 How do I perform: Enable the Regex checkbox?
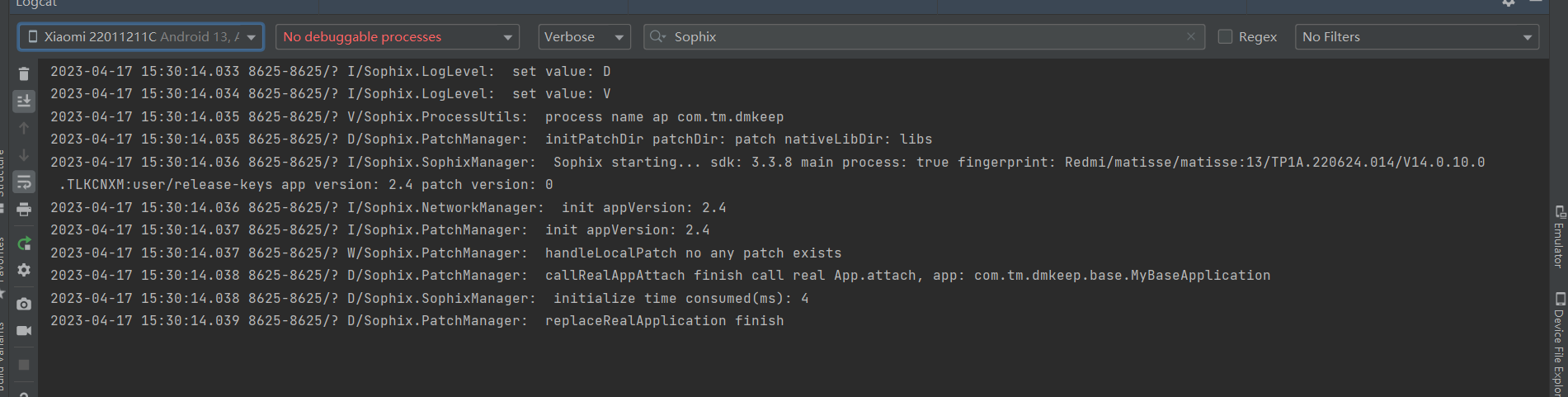pos(1226,37)
